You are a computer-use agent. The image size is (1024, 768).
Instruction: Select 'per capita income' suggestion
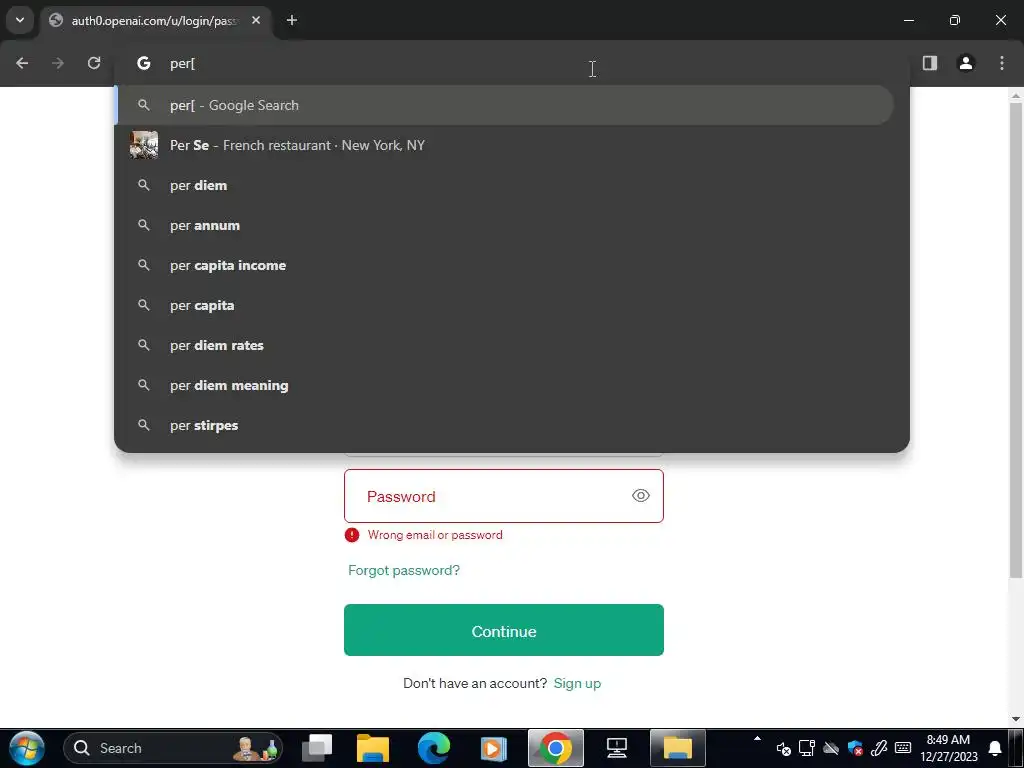click(504, 265)
